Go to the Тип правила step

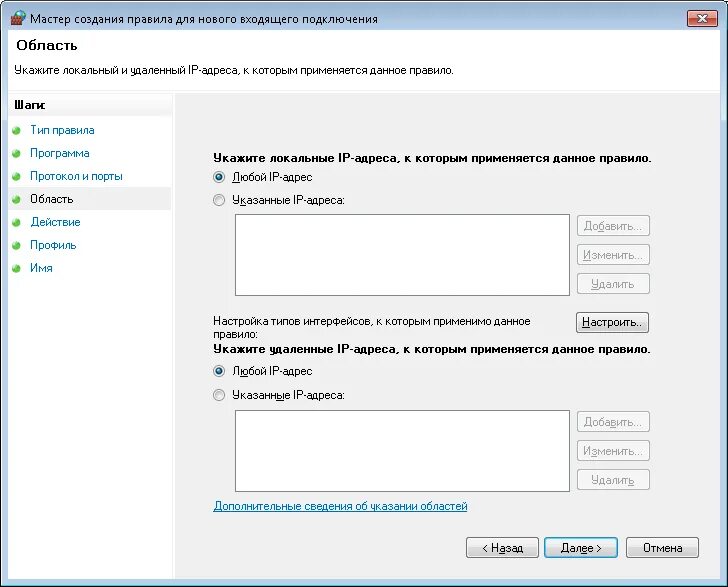point(62,130)
